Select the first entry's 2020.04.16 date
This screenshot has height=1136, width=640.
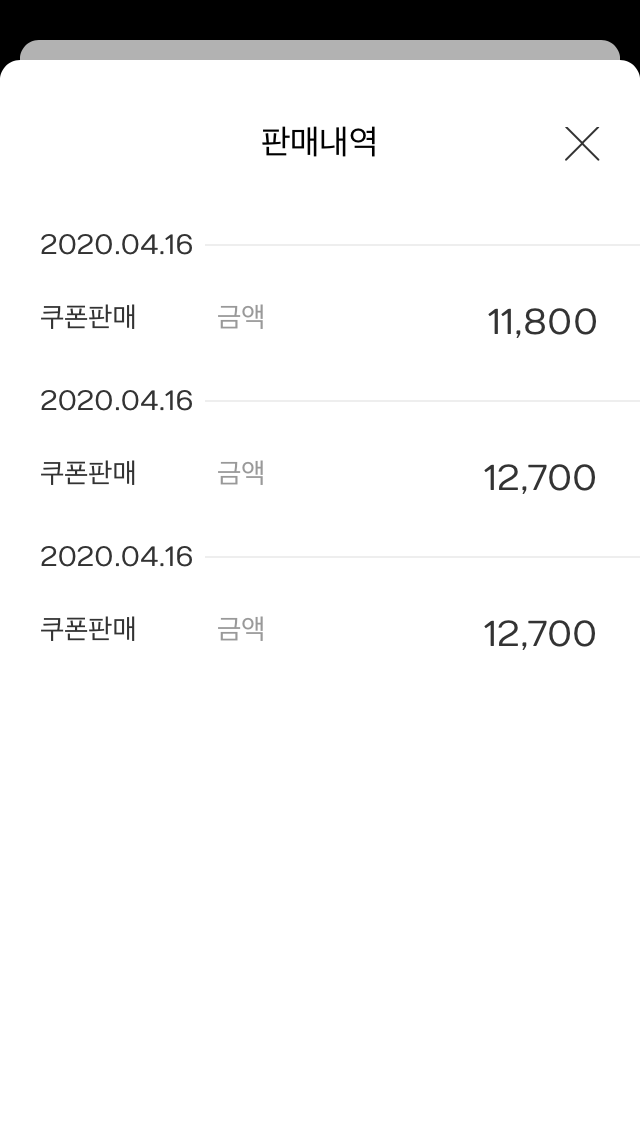(116, 245)
